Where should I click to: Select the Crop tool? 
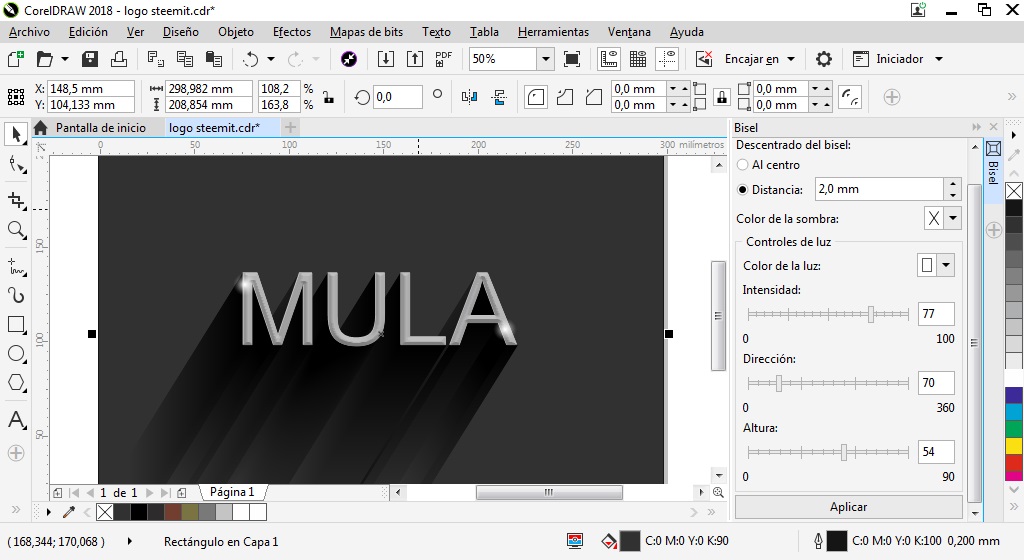pos(16,200)
